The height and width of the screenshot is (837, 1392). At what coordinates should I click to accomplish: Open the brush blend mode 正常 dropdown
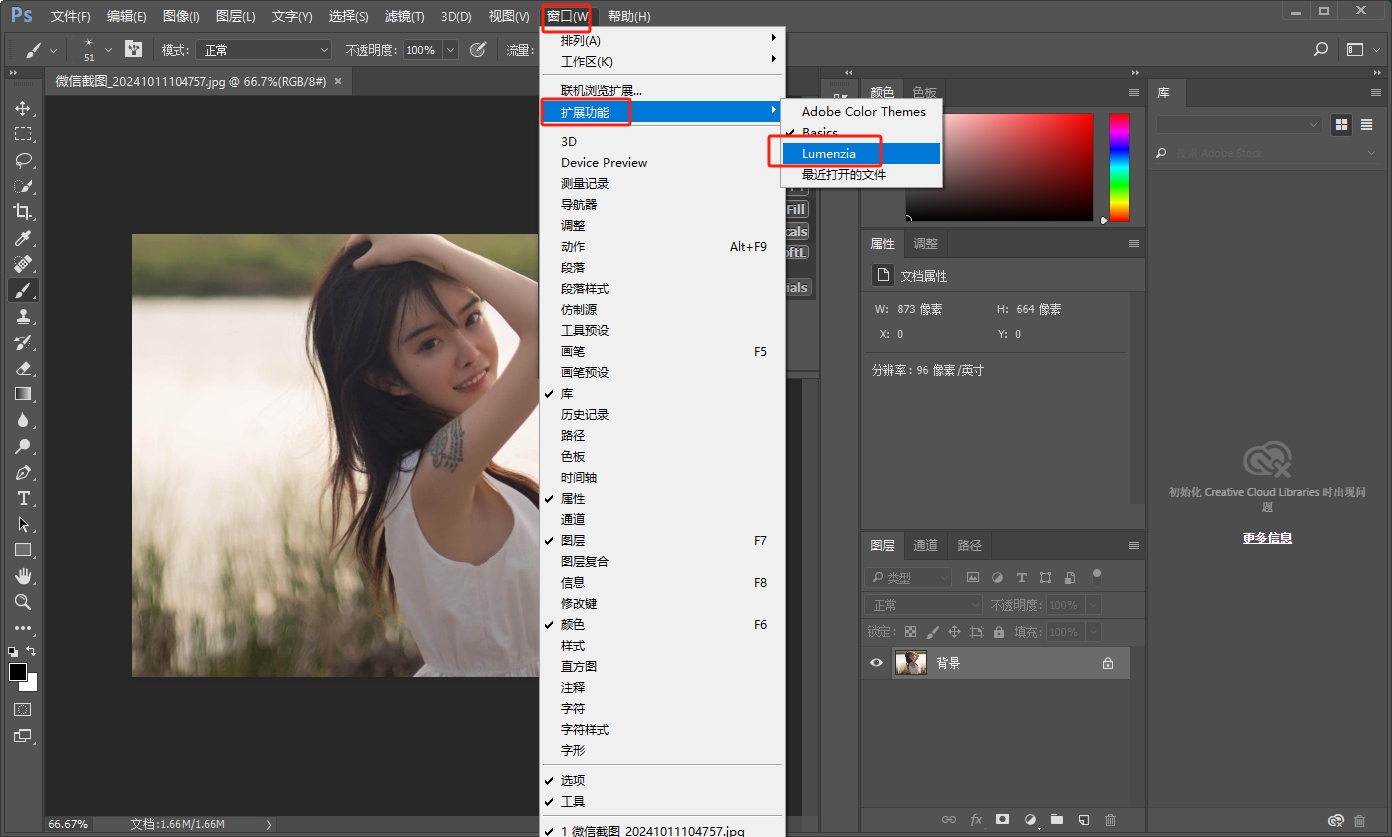point(264,50)
